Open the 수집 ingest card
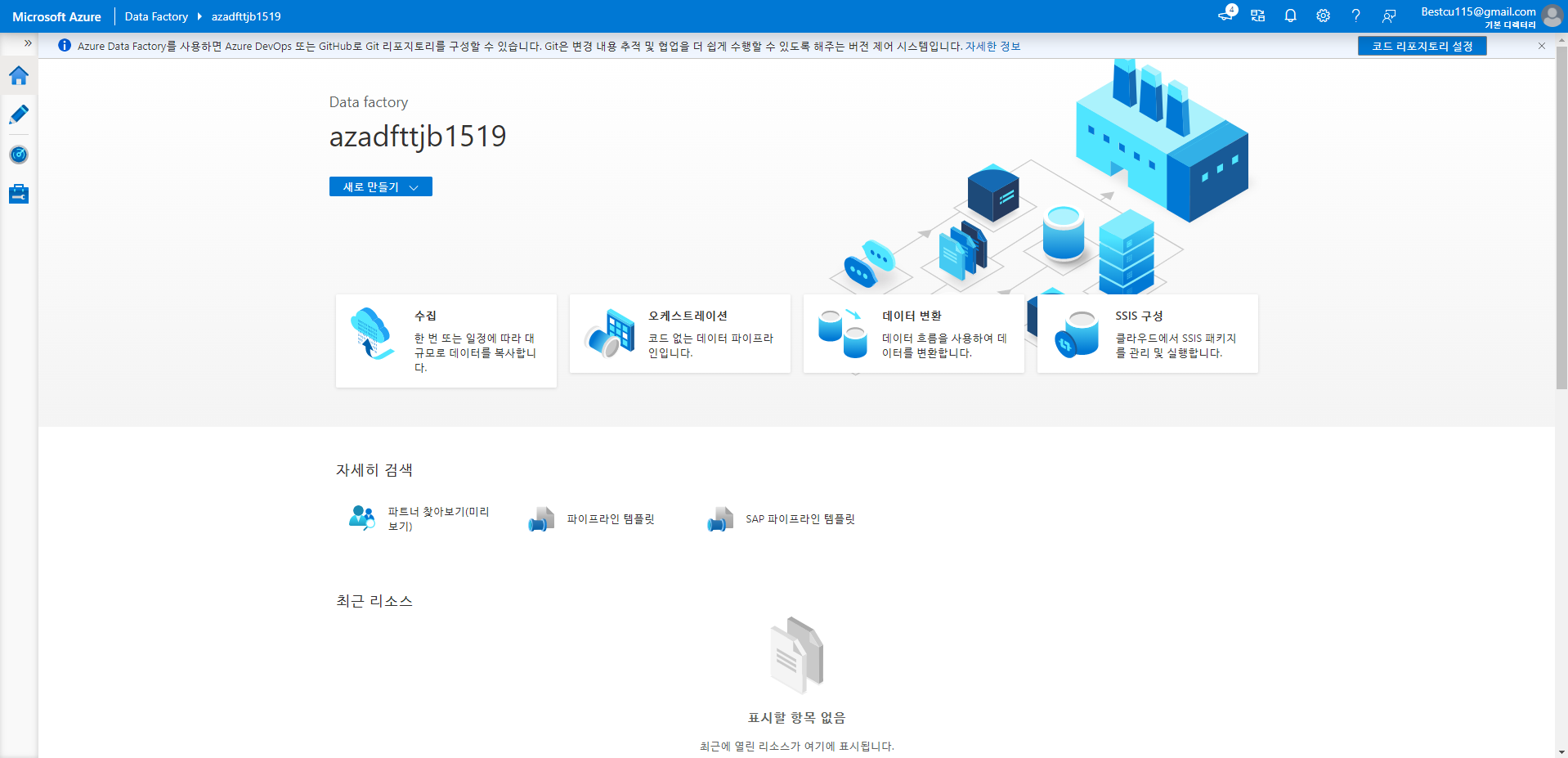1568x758 pixels. point(446,340)
